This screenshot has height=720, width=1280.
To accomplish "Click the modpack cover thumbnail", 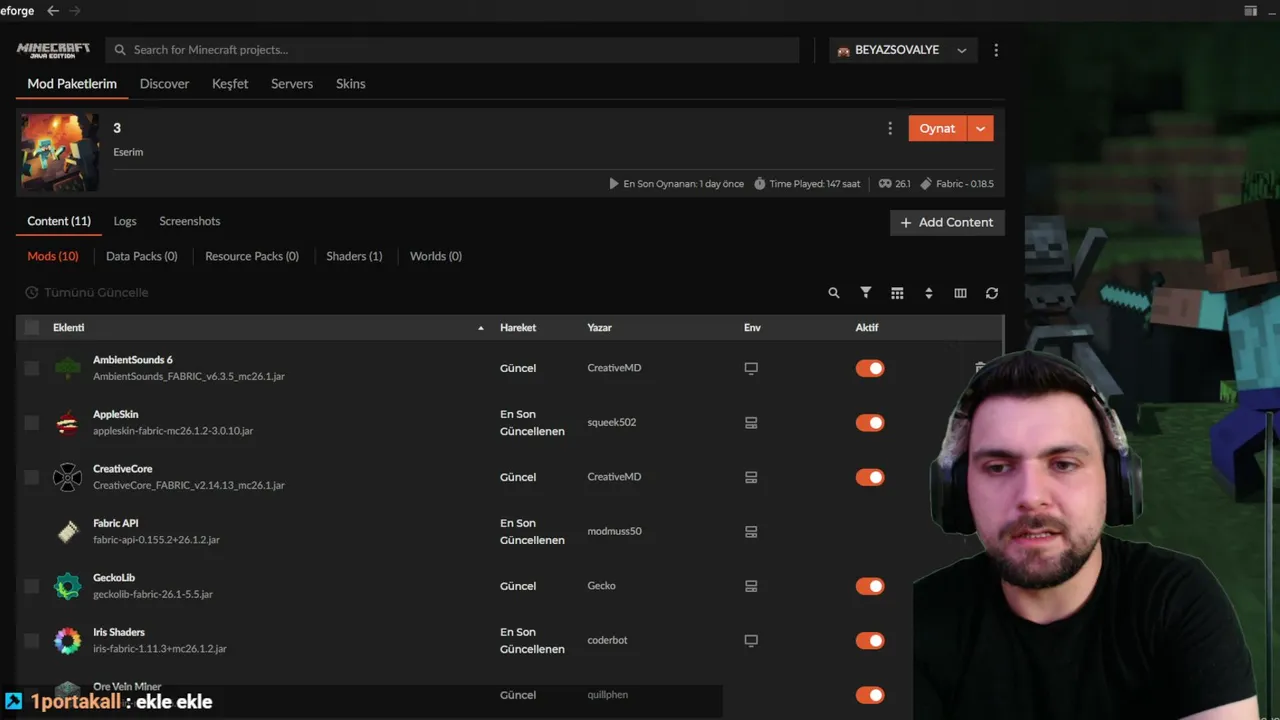I will point(60,152).
